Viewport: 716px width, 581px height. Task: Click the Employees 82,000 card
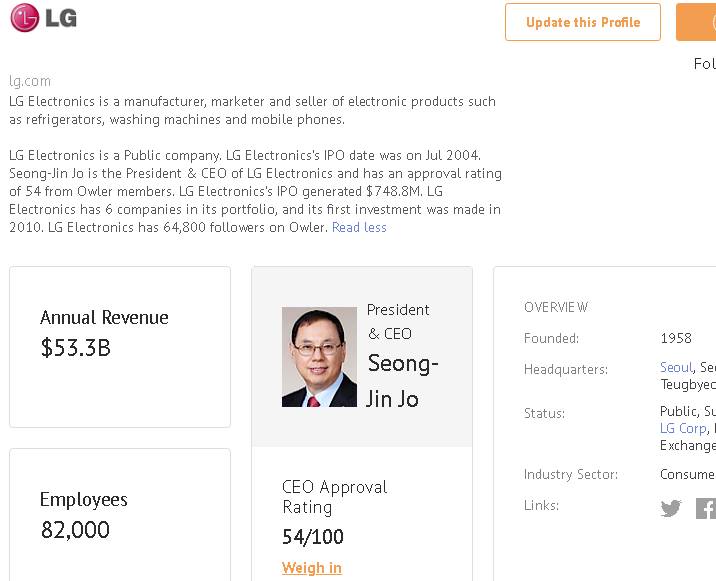tap(120, 514)
